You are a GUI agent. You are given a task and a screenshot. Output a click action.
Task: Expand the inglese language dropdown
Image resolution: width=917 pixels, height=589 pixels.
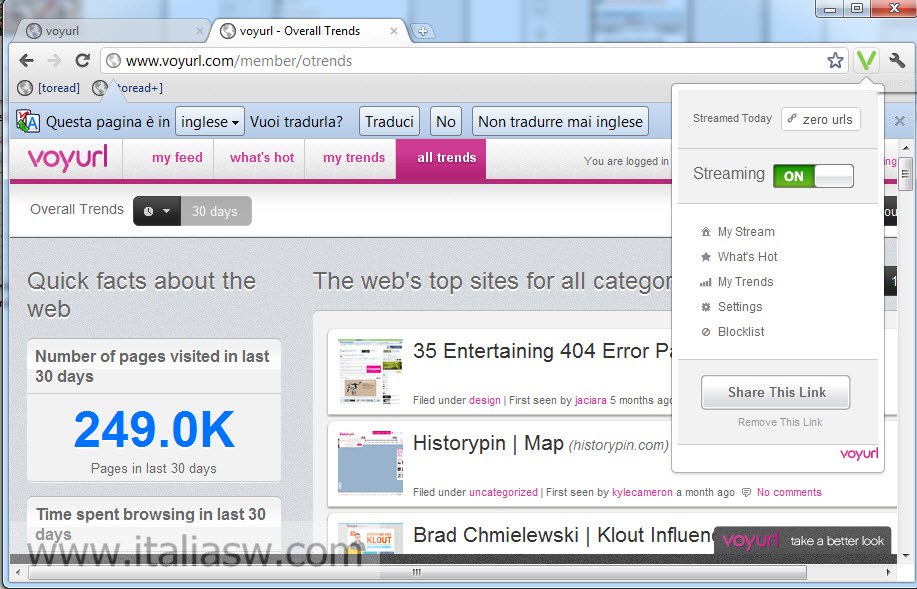point(209,122)
